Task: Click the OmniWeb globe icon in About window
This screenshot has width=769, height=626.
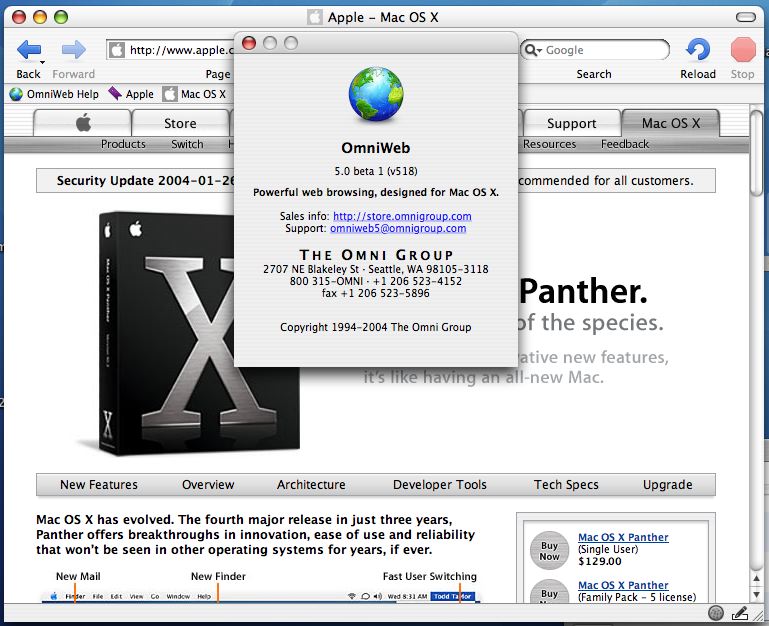Action: click(x=376, y=94)
